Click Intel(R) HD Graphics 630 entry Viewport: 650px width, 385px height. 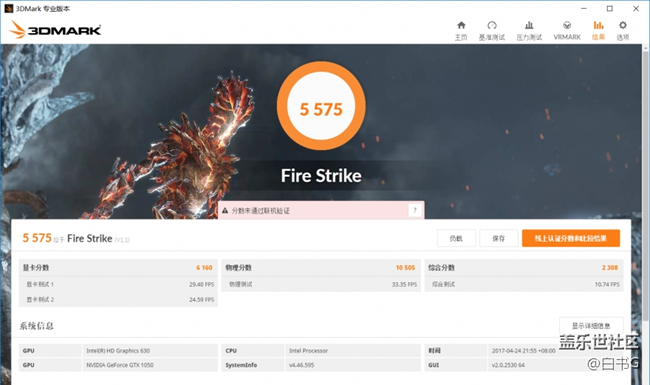[x=118, y=351]
